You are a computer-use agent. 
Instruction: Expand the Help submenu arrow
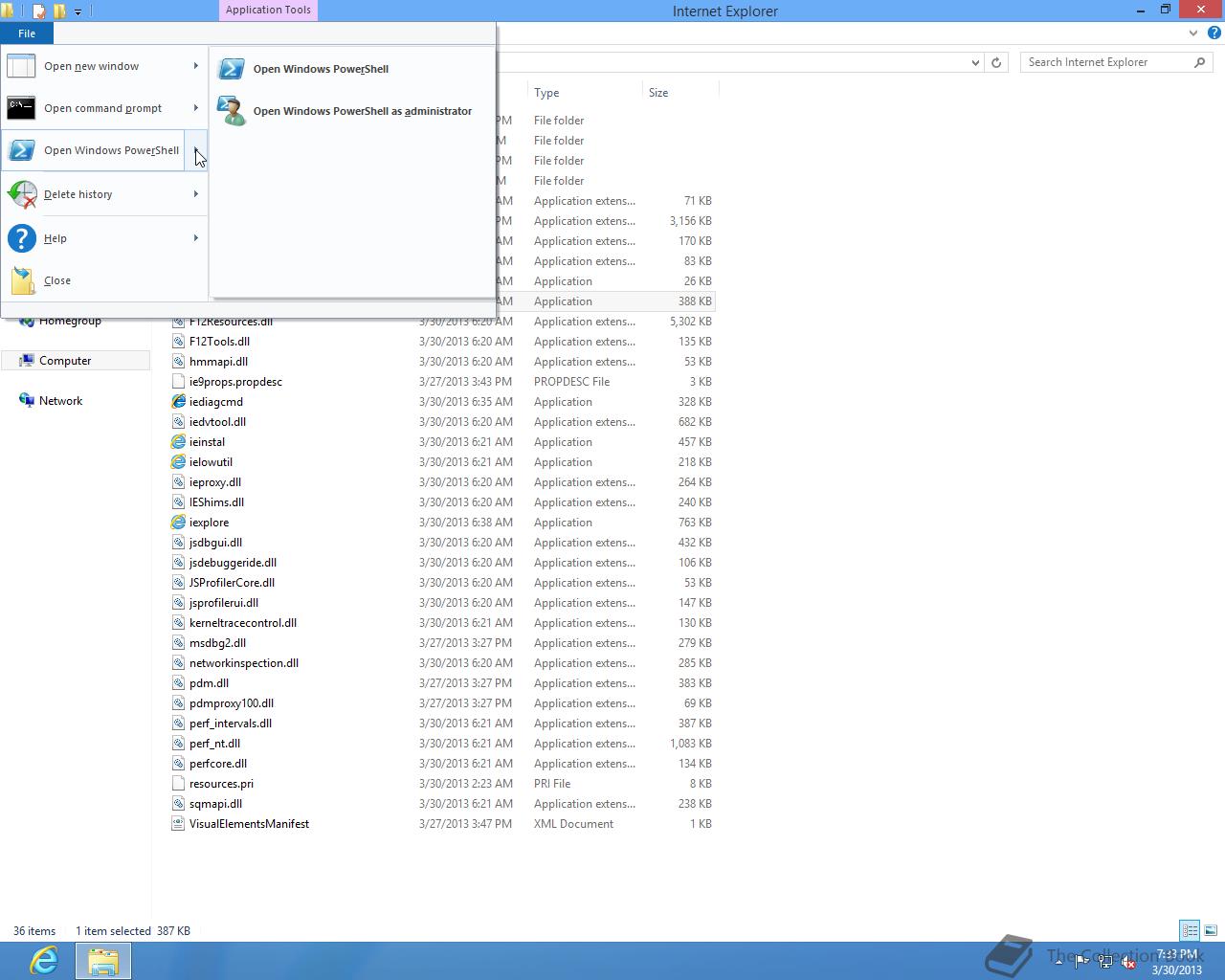(196, 238)
